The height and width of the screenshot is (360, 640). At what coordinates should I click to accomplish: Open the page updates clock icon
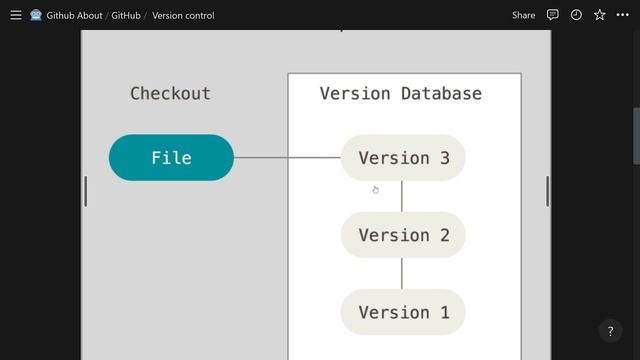pos(576,15)
